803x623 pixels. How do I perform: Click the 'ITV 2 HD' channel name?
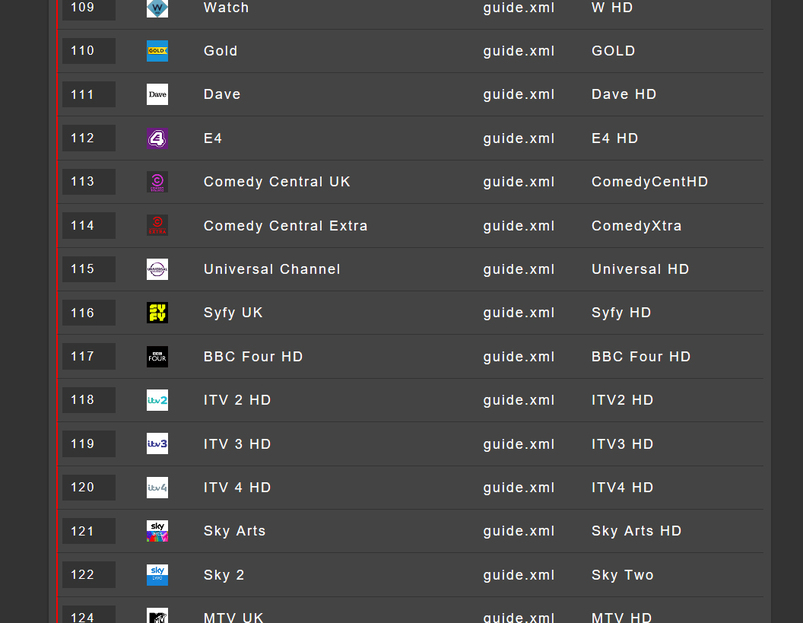[237, 400]
